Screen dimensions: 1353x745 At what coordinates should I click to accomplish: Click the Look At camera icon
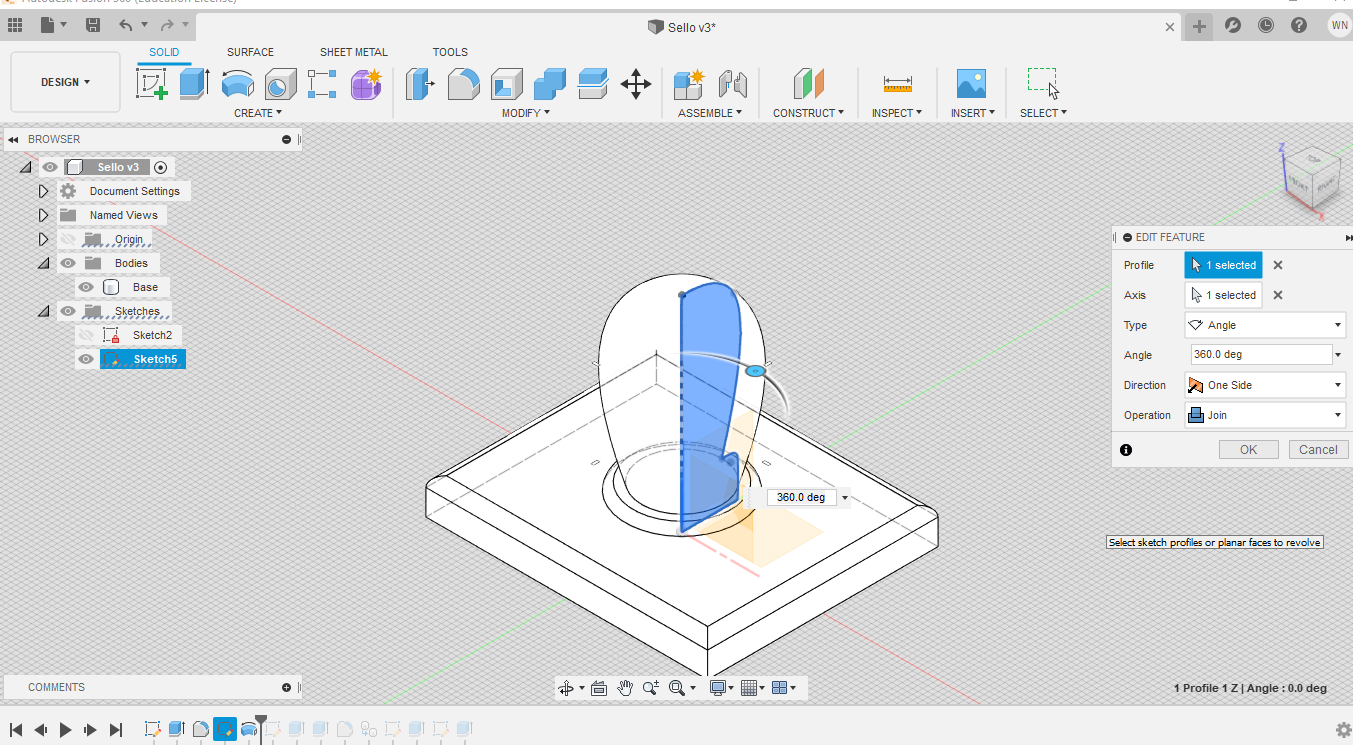[x=599, y=688]
